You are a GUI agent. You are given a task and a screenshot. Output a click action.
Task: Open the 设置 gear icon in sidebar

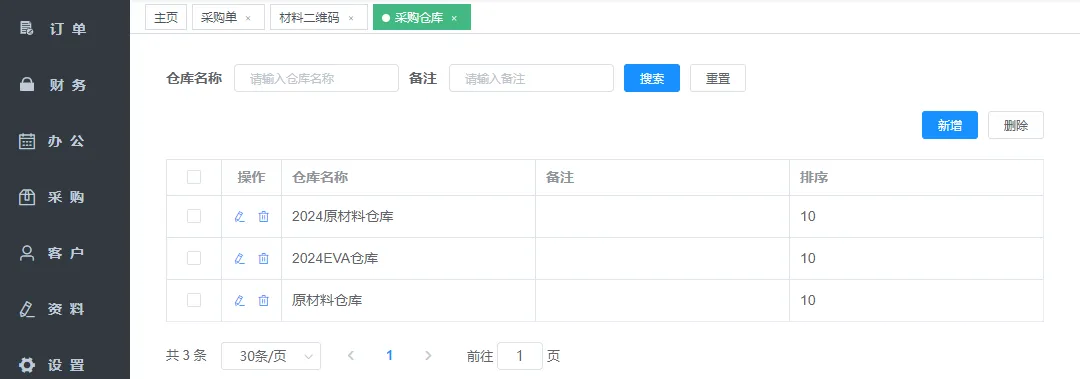click(26, 365)
